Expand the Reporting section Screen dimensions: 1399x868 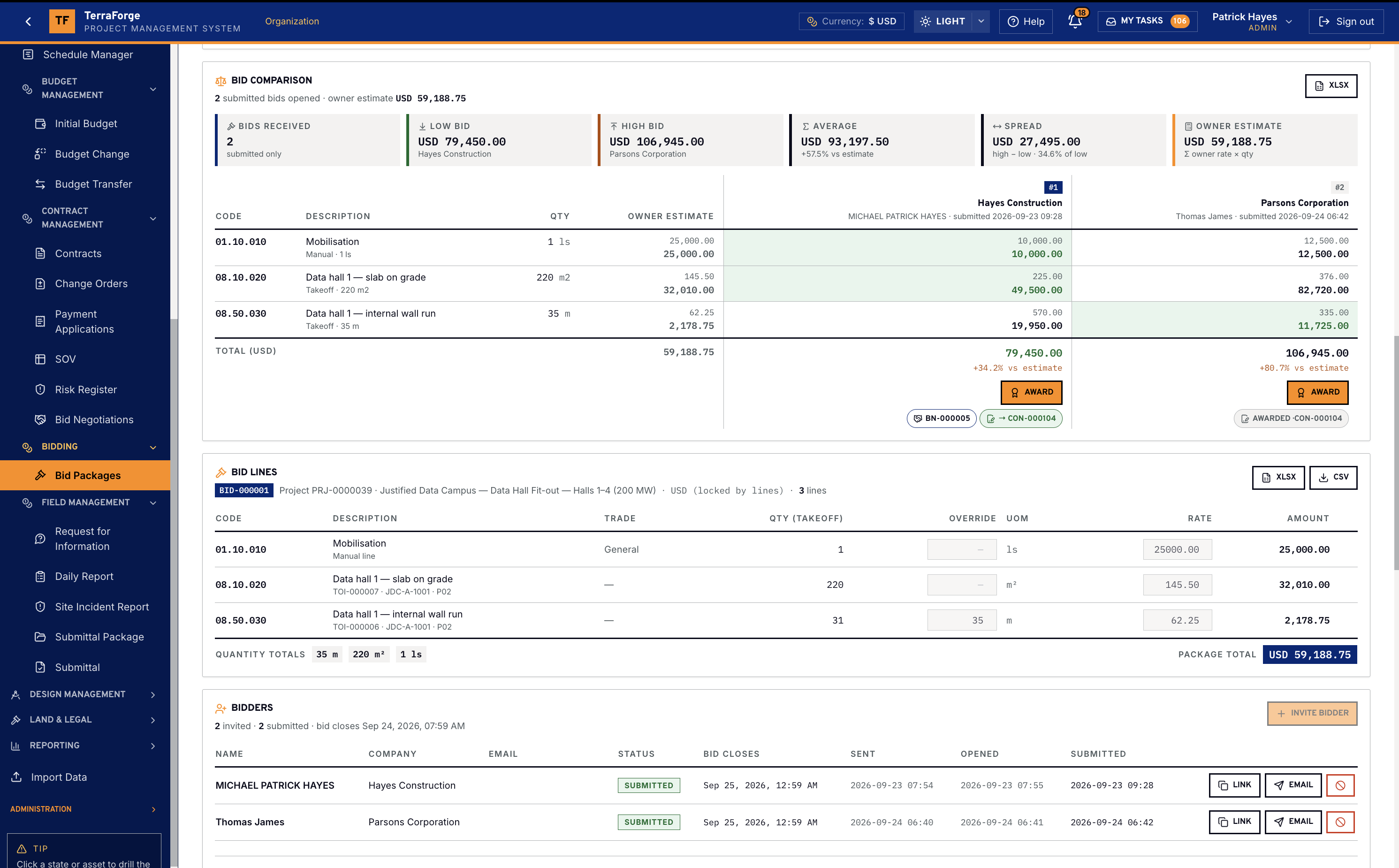[152, 746]
